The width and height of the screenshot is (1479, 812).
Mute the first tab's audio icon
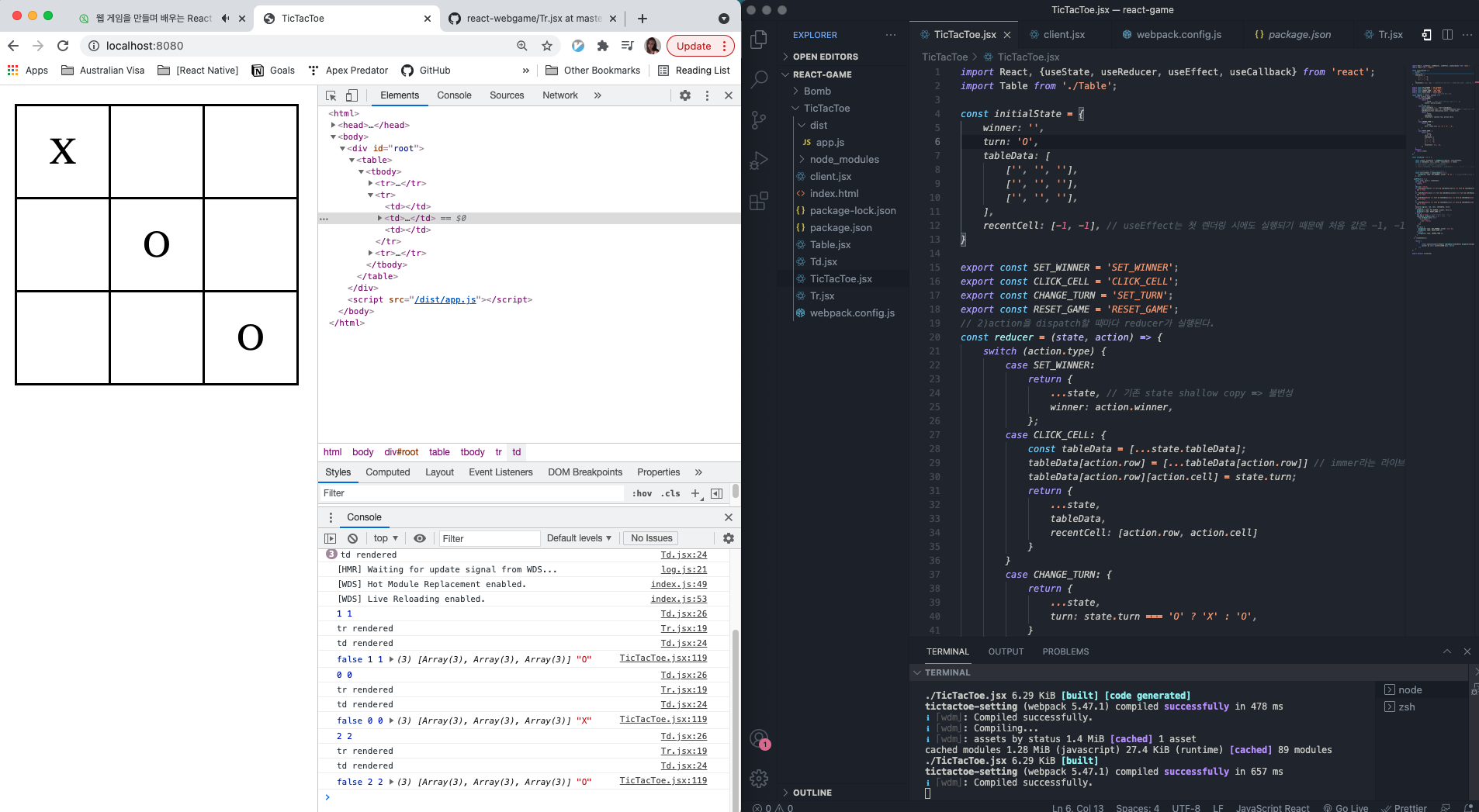225,18
